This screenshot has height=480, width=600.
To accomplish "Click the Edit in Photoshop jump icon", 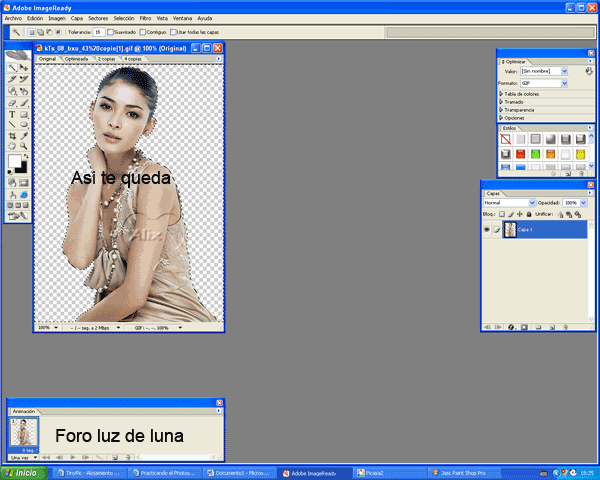I will [17, 216].
